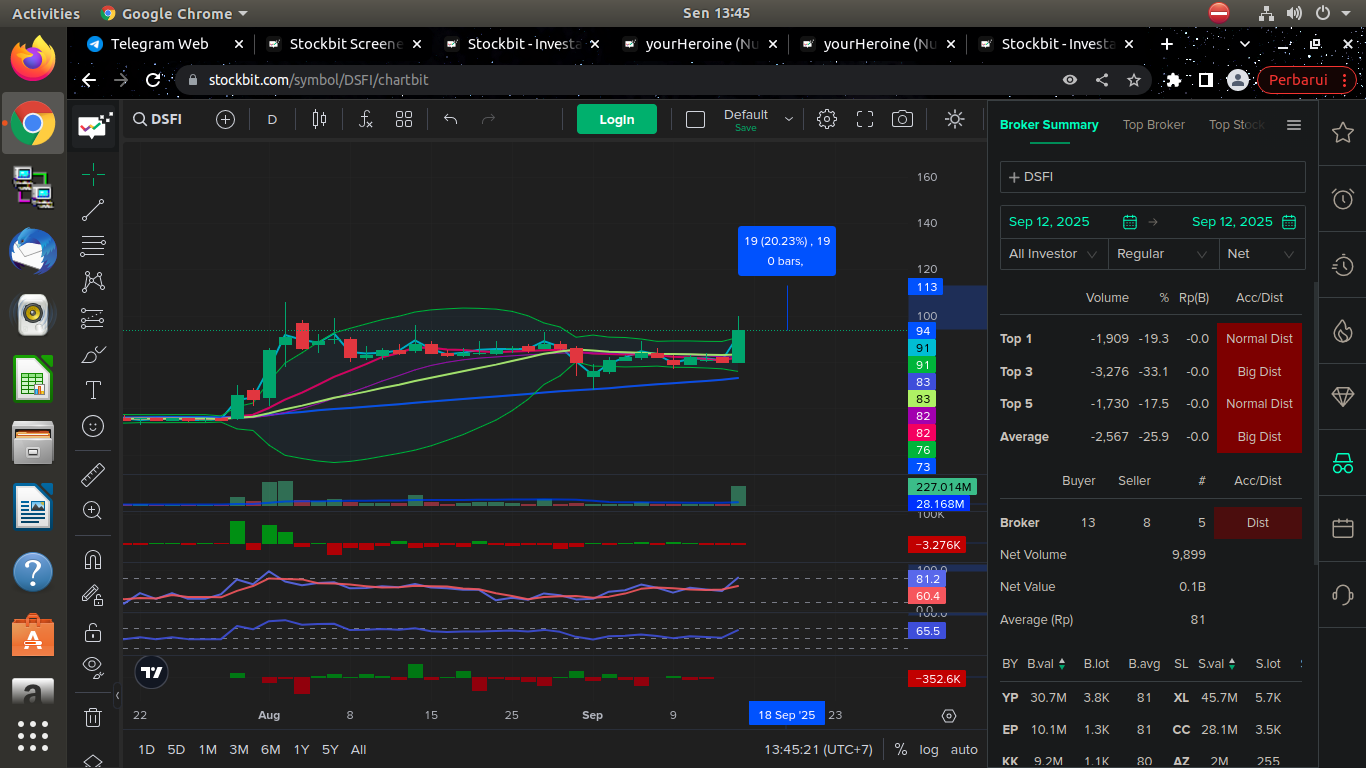Set chart range to 1D
The image size is (1366, 768).
[x=146, y=749]
